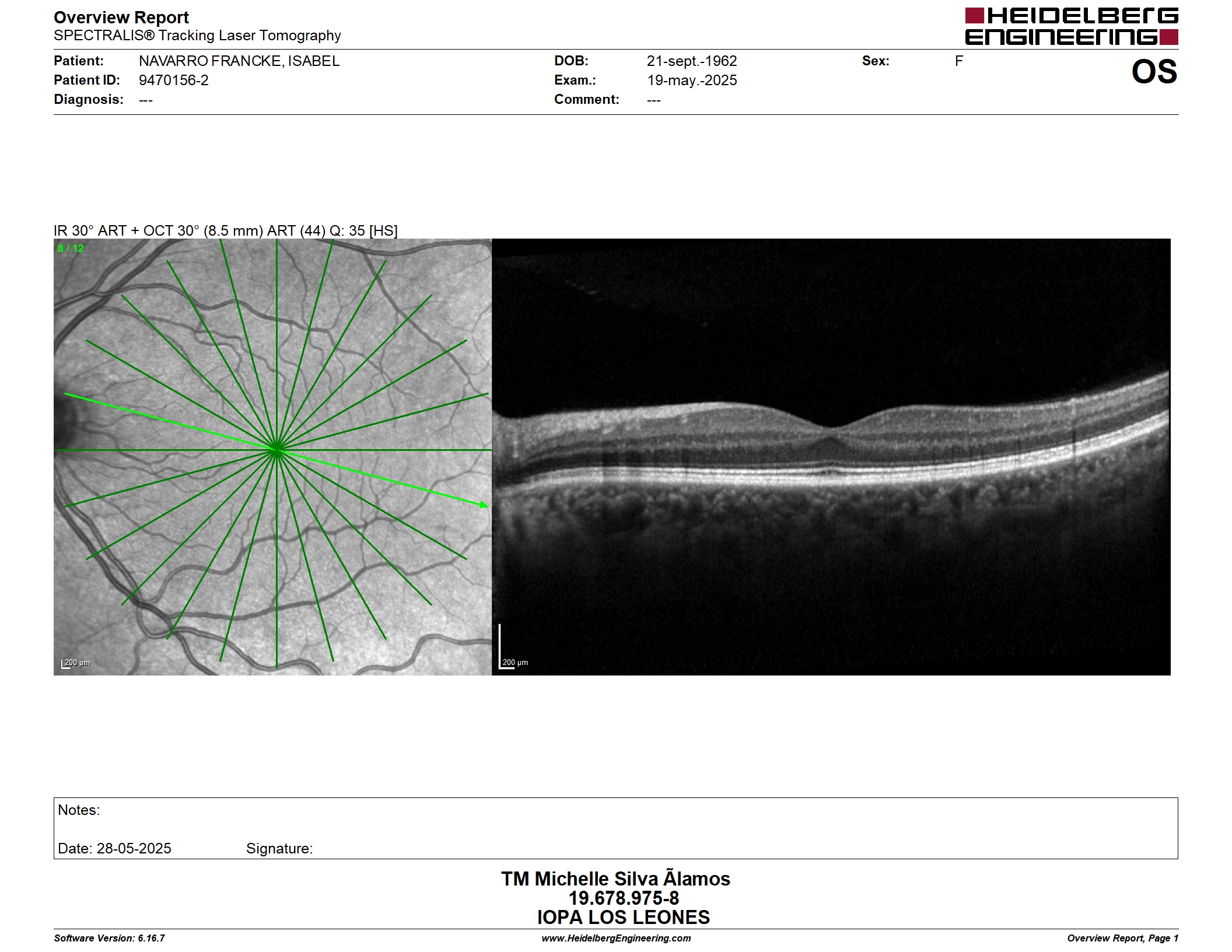The width and height of the screenshot is (1232, 952).
Task: Click the scan parameters line 'IR 30° ART + OCT 30°'
Action: pyautogui.click(x=225, y=230)
